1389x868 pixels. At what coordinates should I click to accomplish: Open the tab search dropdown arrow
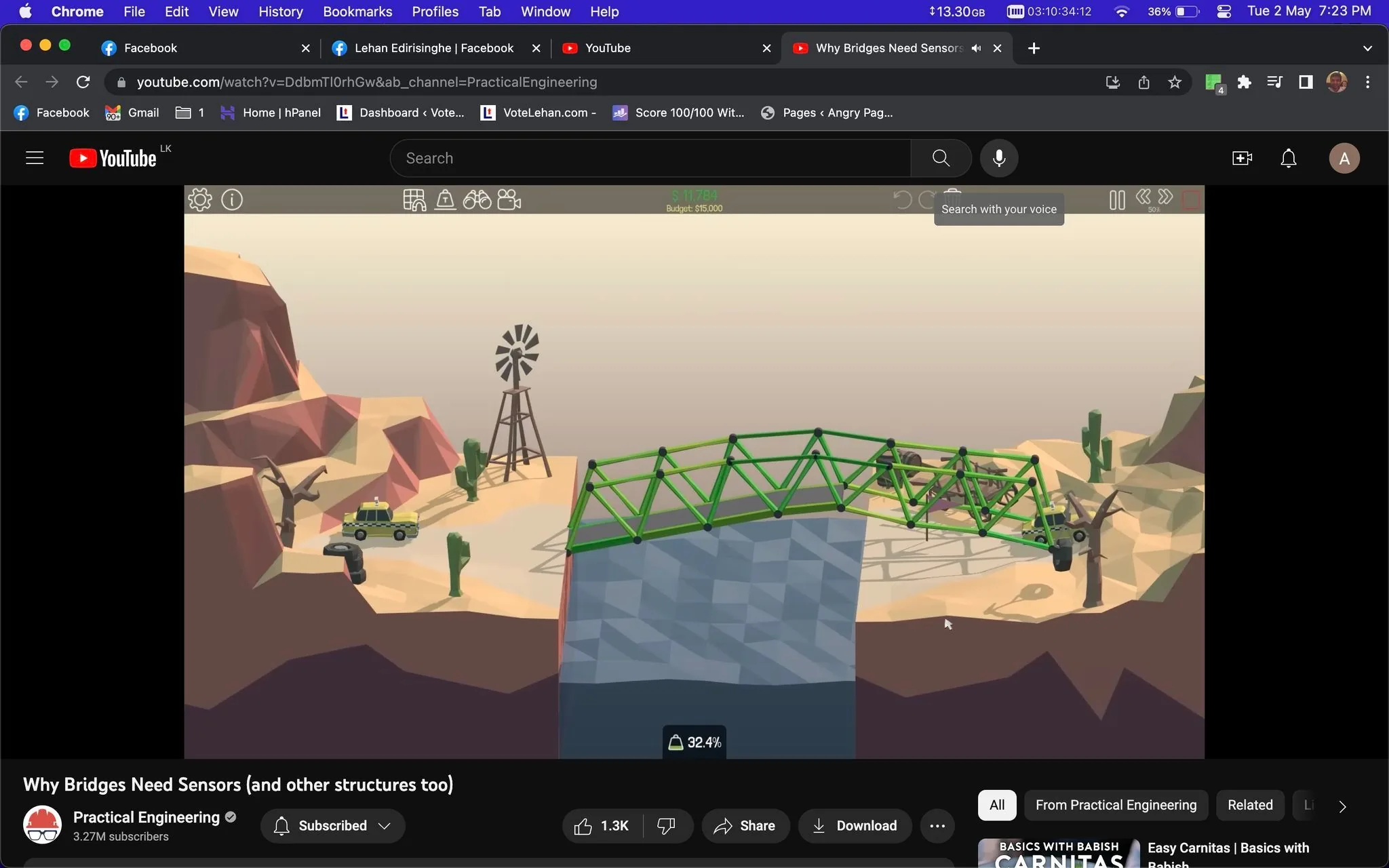pyautogui.click(x=1367, y=47)
